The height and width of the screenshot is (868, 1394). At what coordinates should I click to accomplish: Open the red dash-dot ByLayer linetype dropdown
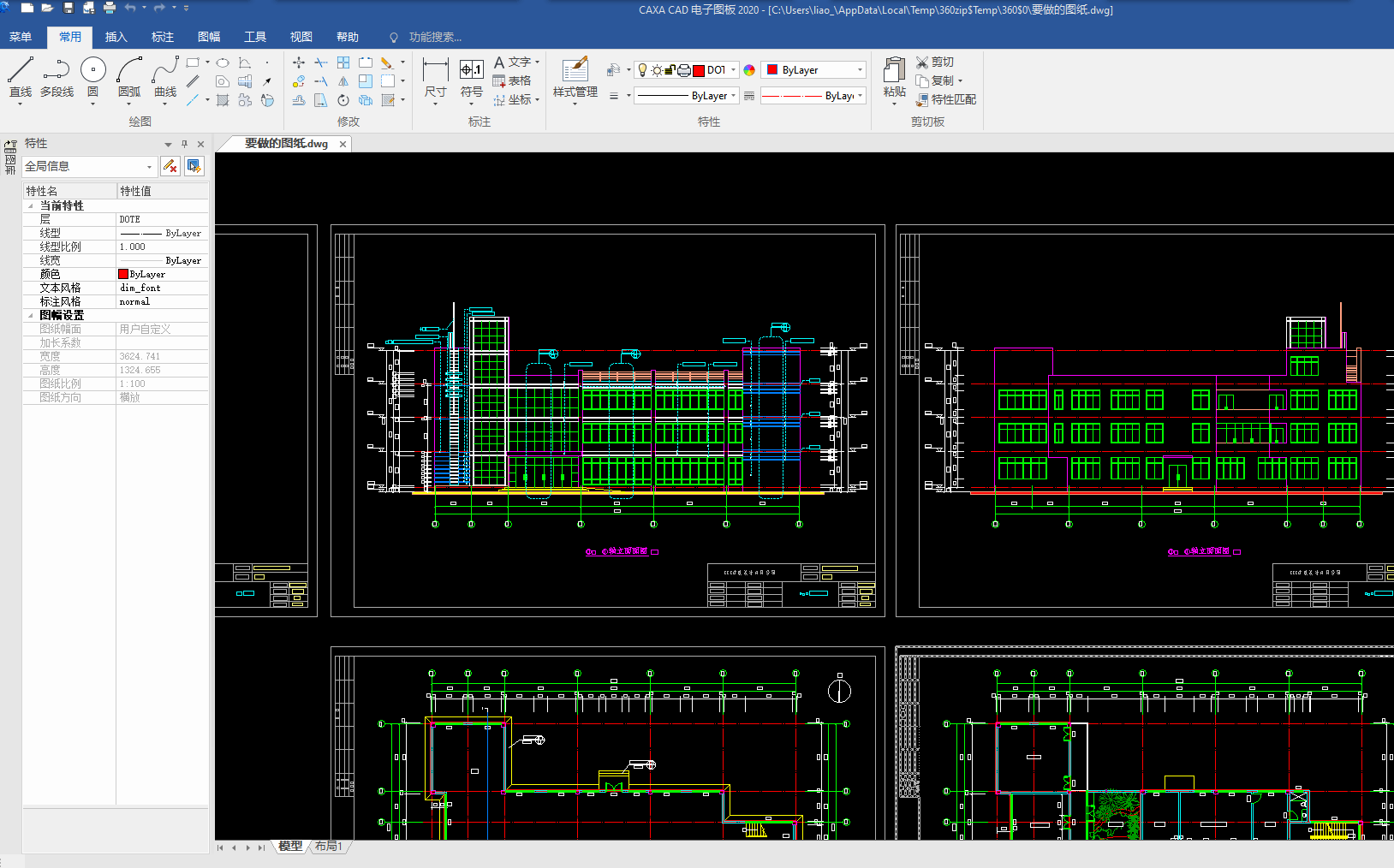click(813, 96)
